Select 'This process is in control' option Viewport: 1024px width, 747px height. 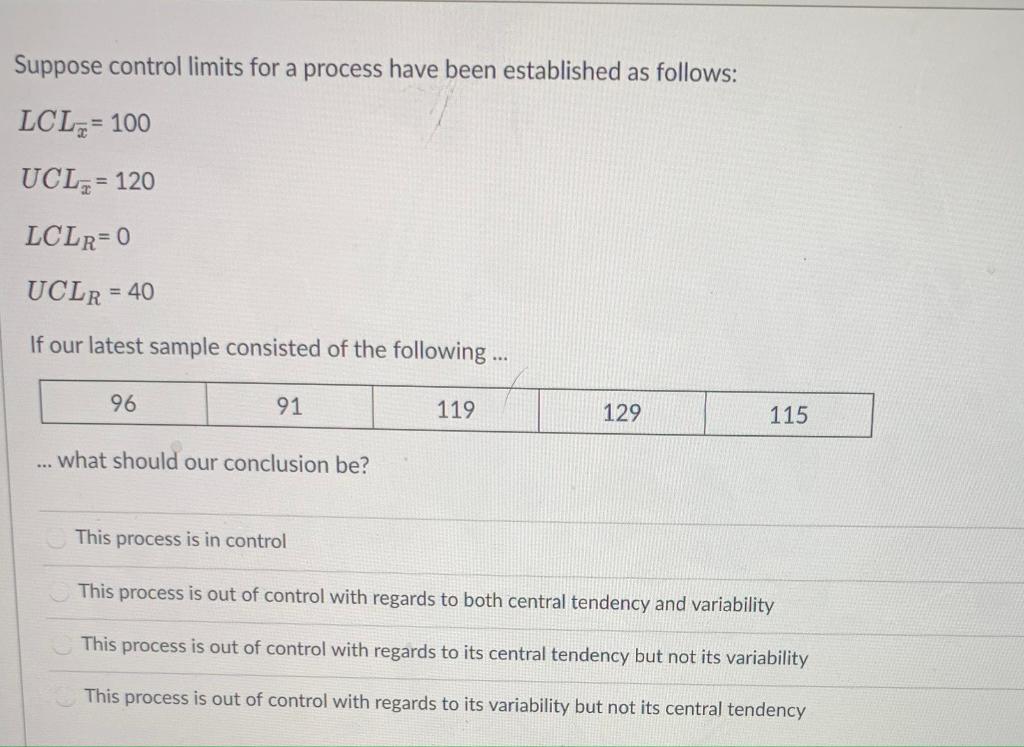point(180,540)
